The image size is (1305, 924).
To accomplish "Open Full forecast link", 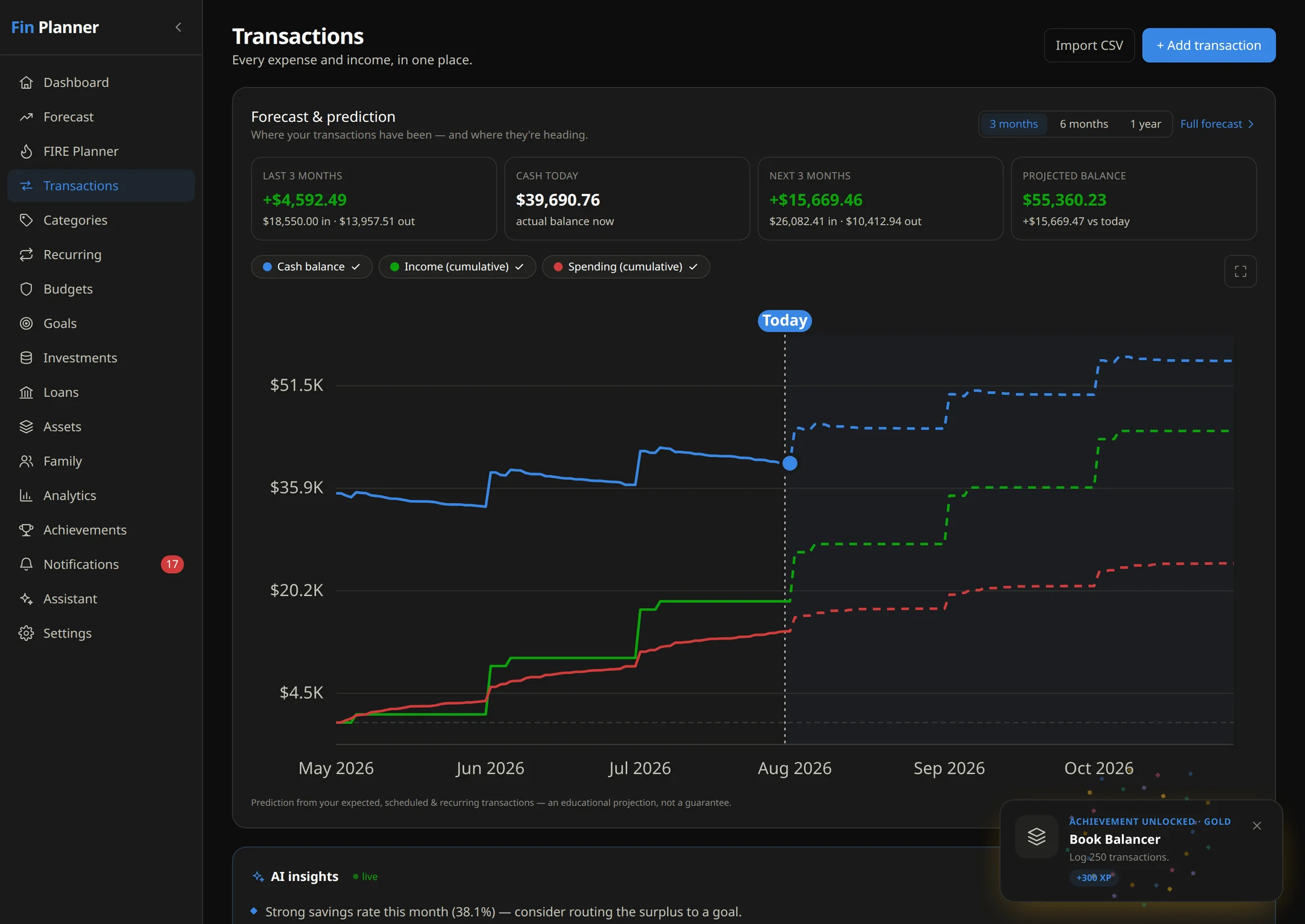I will (1217, 124).
